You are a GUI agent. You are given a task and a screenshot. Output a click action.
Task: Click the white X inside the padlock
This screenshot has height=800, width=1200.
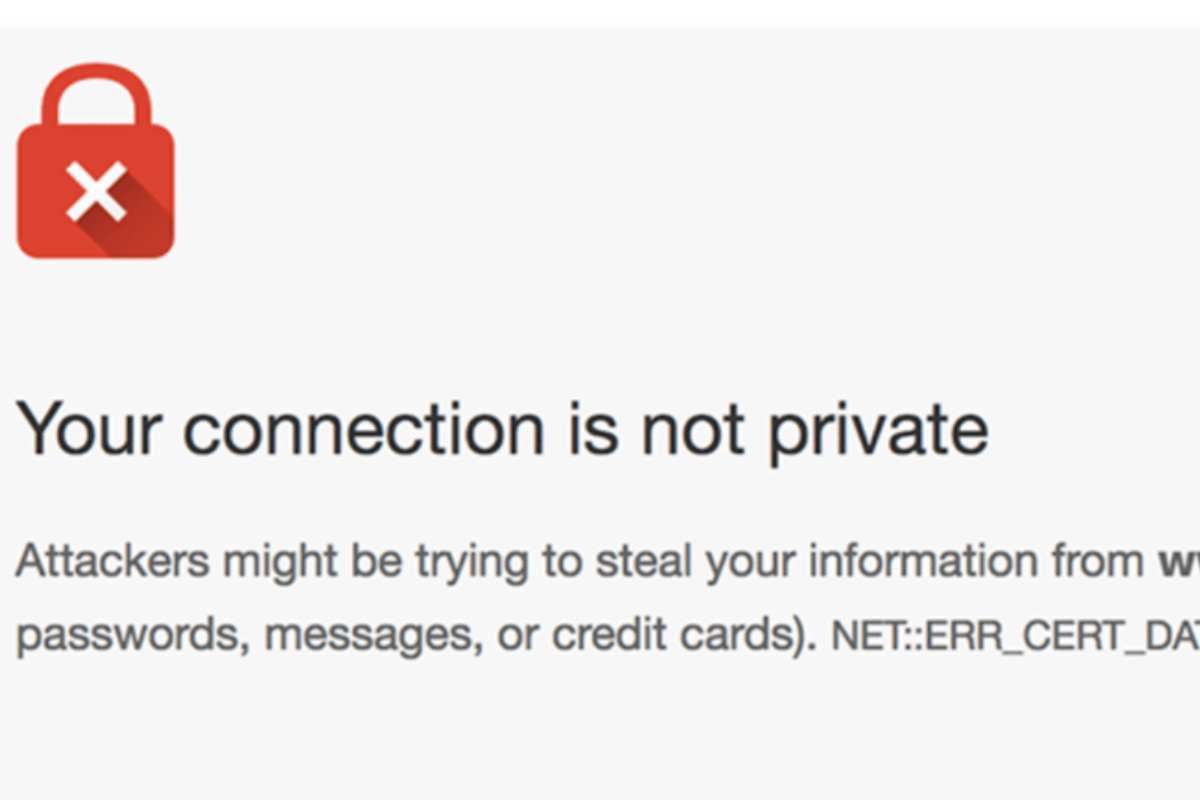click(96, 192)
